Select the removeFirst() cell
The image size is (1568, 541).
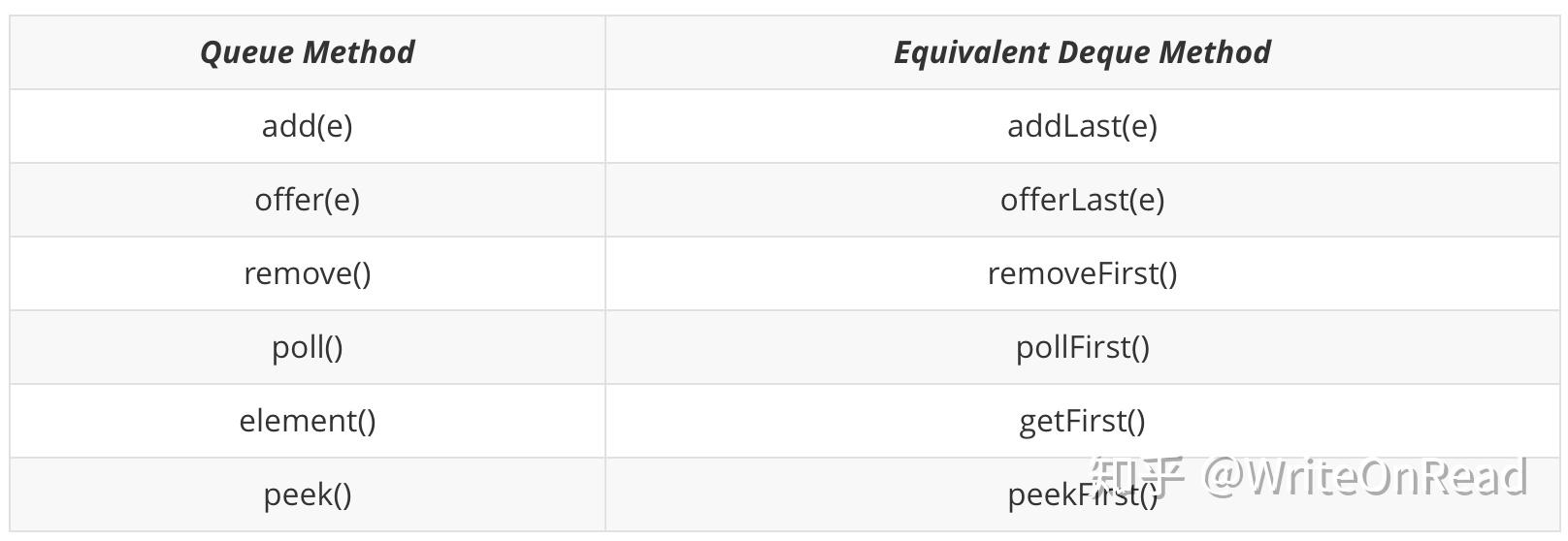[x=1082, y=273]
